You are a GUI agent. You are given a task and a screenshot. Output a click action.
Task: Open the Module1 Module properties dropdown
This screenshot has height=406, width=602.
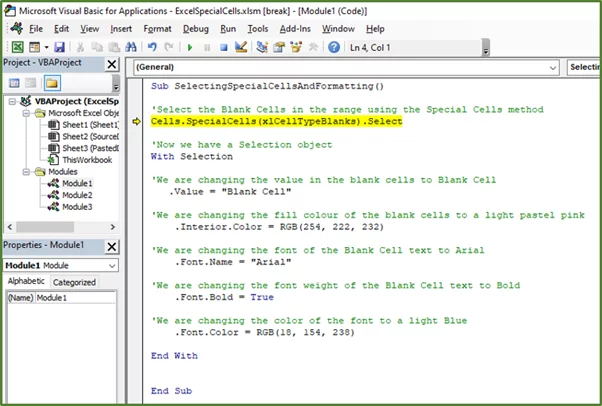click(x=112, y=265)
